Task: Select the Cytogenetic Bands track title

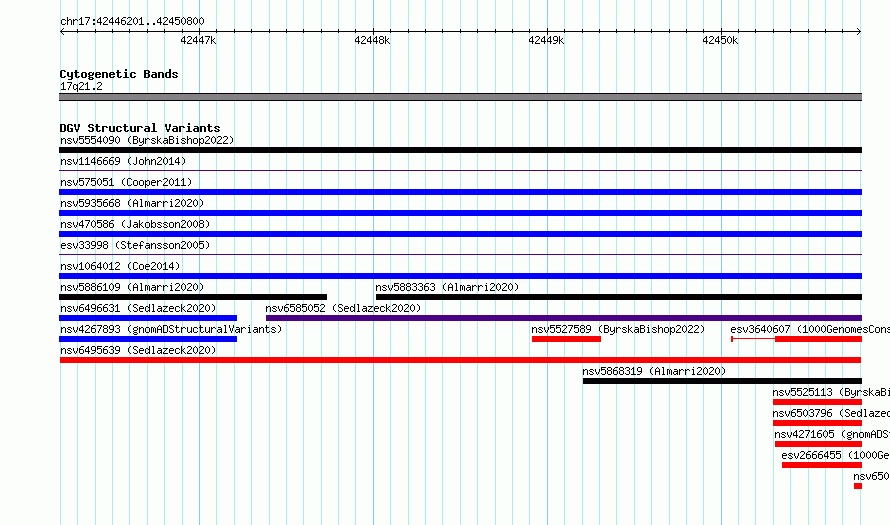Action: pyautogui.click(x=119, y=74)
